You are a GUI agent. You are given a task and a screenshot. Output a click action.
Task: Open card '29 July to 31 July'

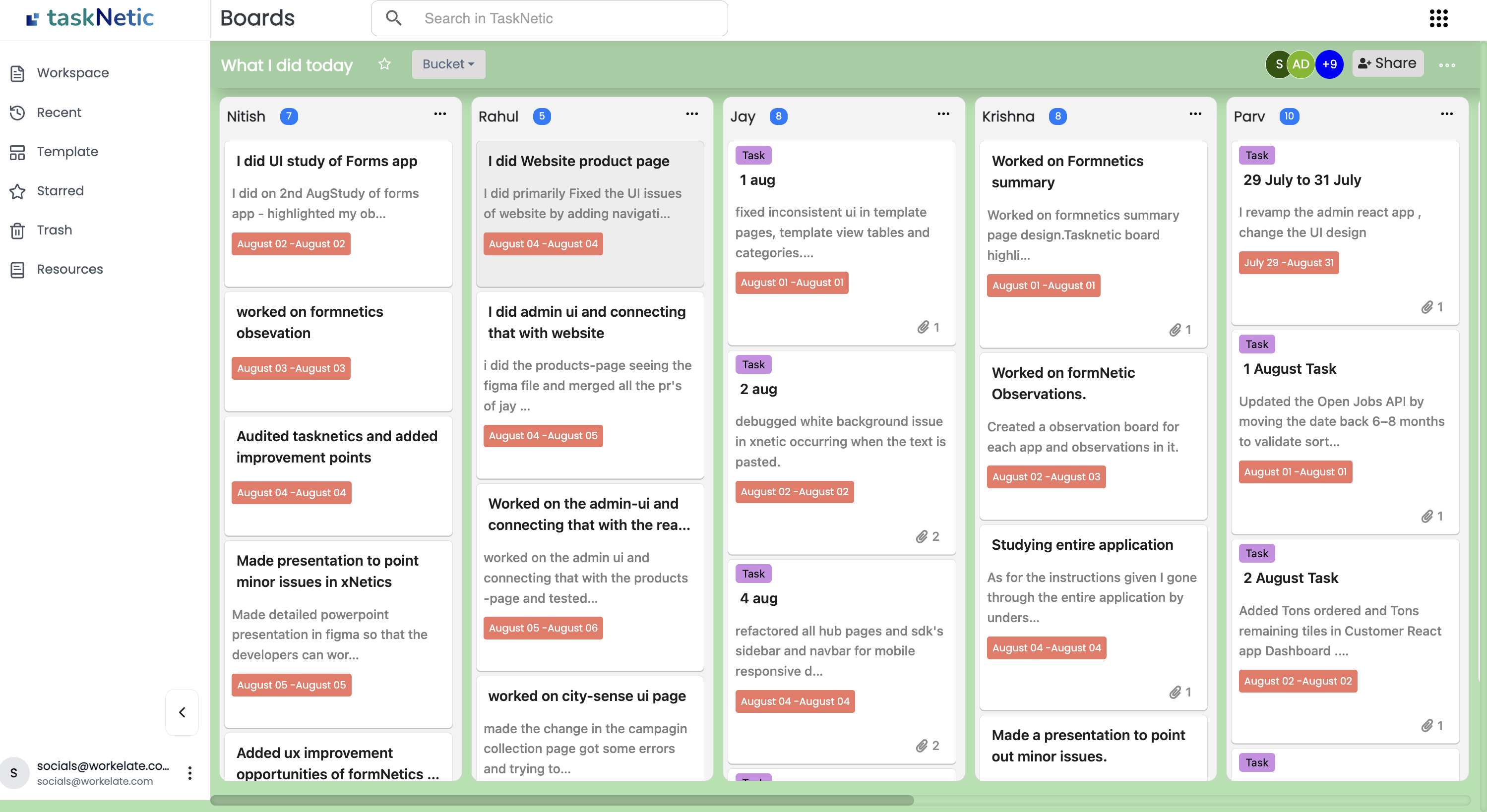coord(1345,233)
